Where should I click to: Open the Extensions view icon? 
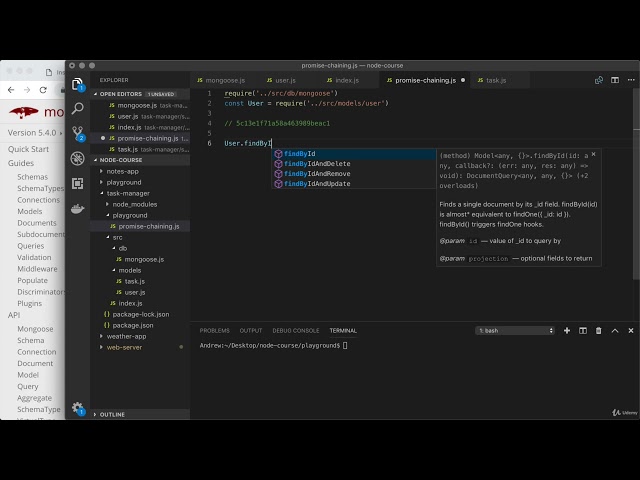pos(77,183)
